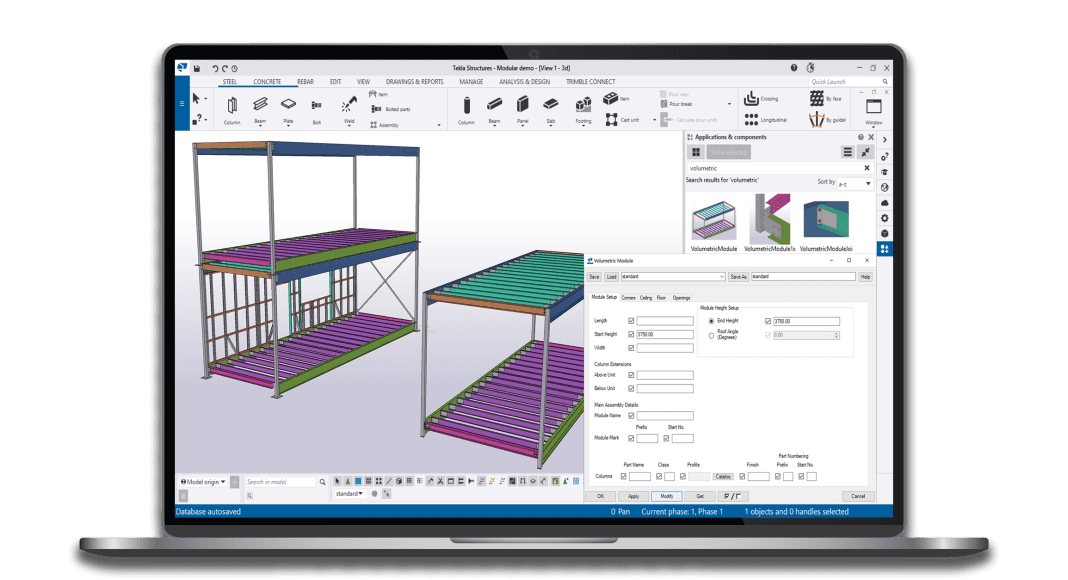
Task: Open the Sort by a-z dropdown
Action: (855, 183)
